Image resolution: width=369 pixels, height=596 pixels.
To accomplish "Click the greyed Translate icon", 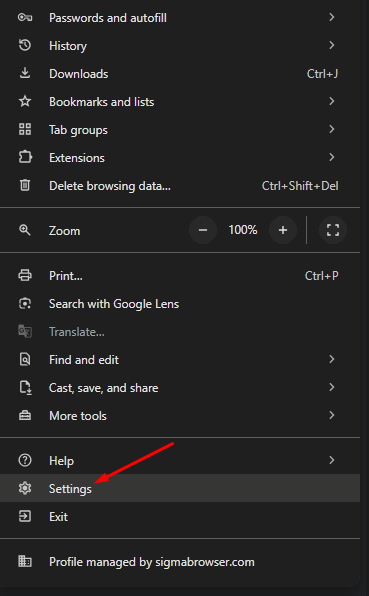I will [x=25, y=331].
